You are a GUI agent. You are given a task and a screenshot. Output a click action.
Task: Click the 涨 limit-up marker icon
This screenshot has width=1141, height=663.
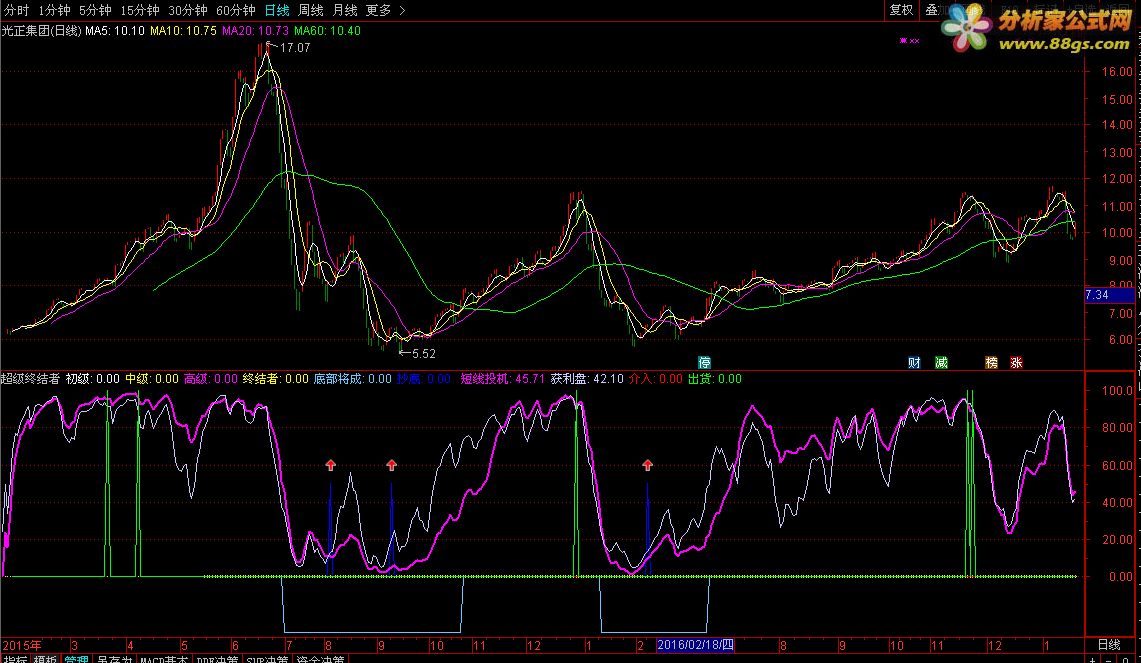click(x=1016, y=362)
